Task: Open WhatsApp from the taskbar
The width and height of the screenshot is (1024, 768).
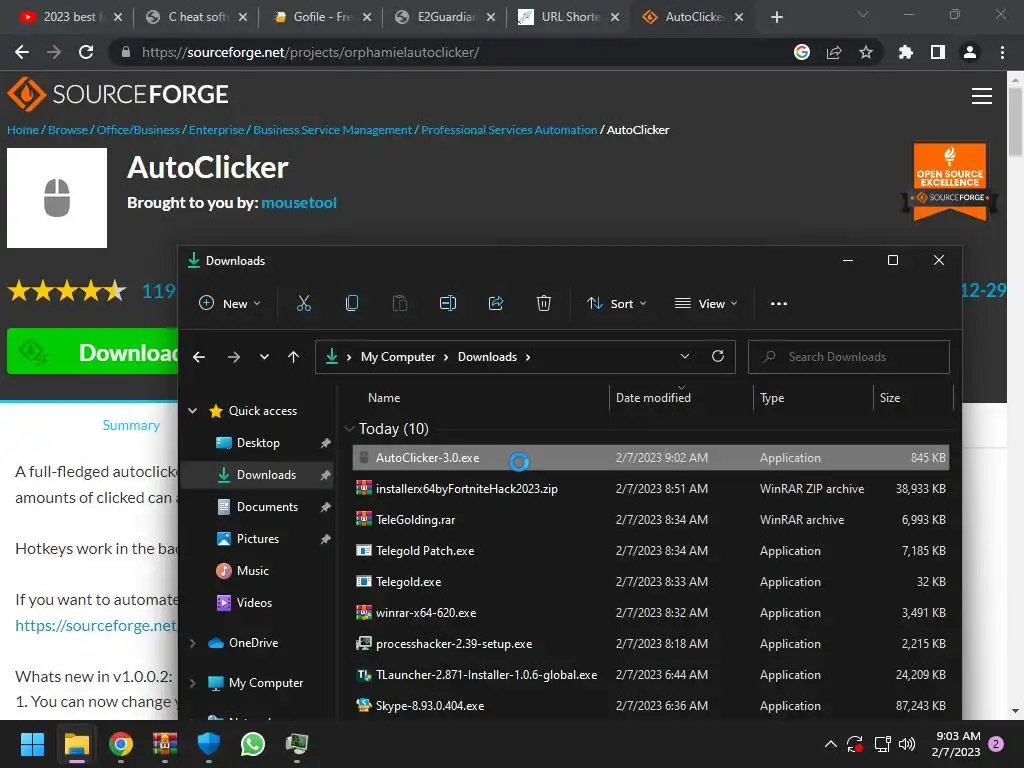Action: (253, 744)
